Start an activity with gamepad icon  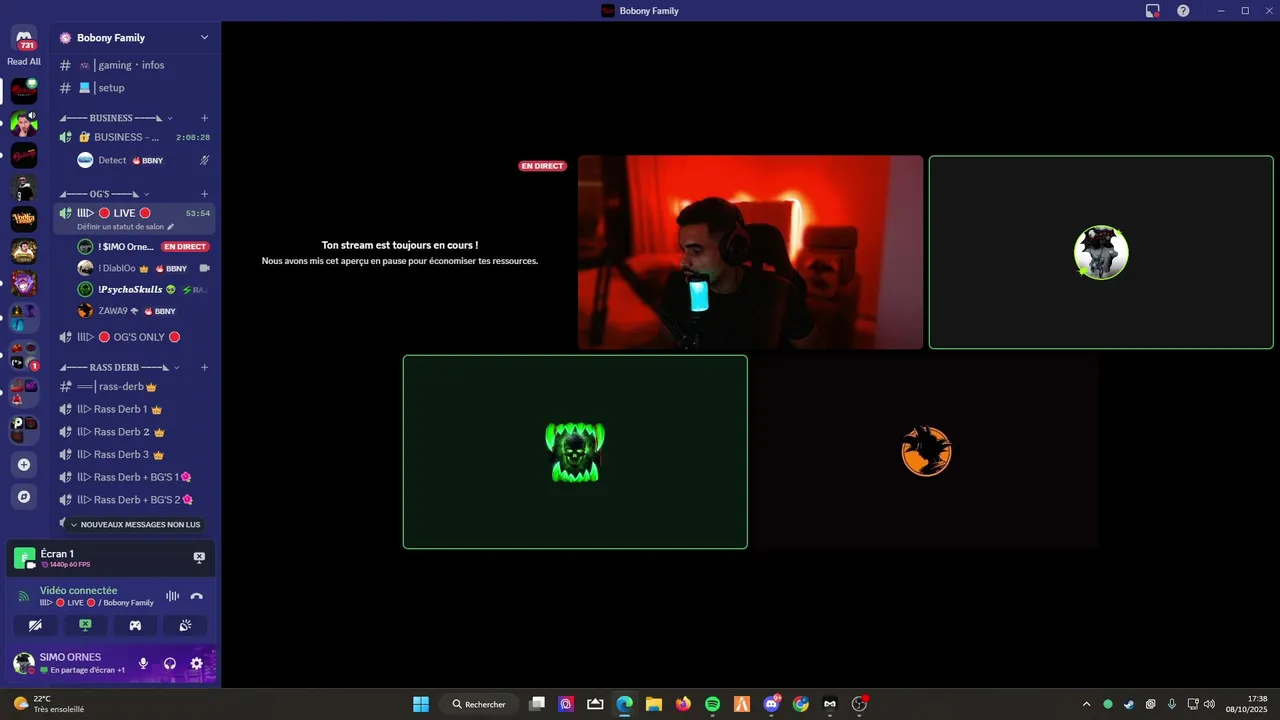(x=135, y=625)
